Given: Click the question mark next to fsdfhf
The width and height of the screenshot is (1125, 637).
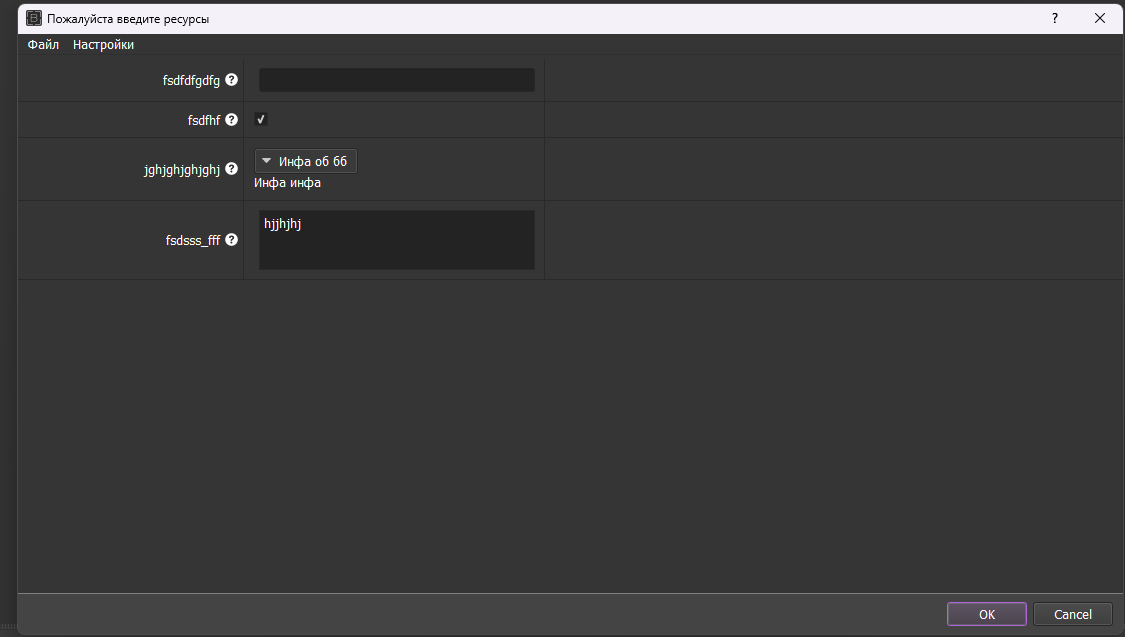Looking at the screenshot, I should (x=231, y=120).
